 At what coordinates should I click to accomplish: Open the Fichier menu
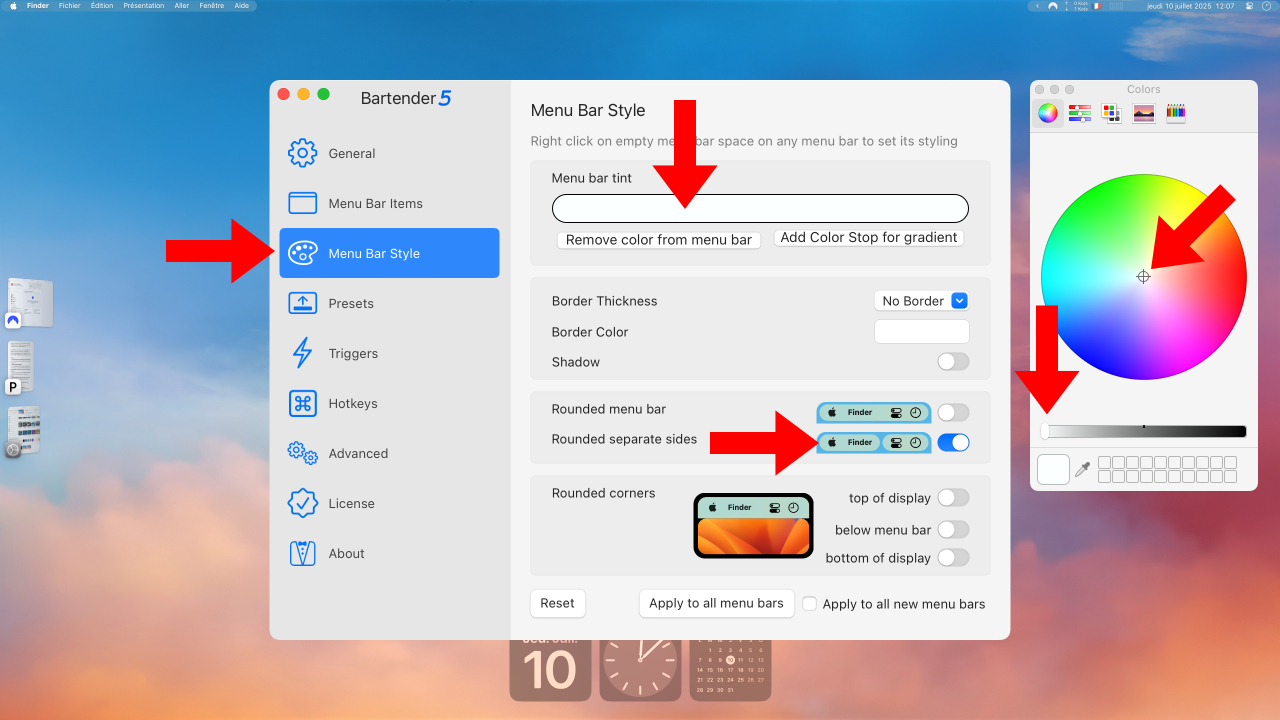pos(70,6)
